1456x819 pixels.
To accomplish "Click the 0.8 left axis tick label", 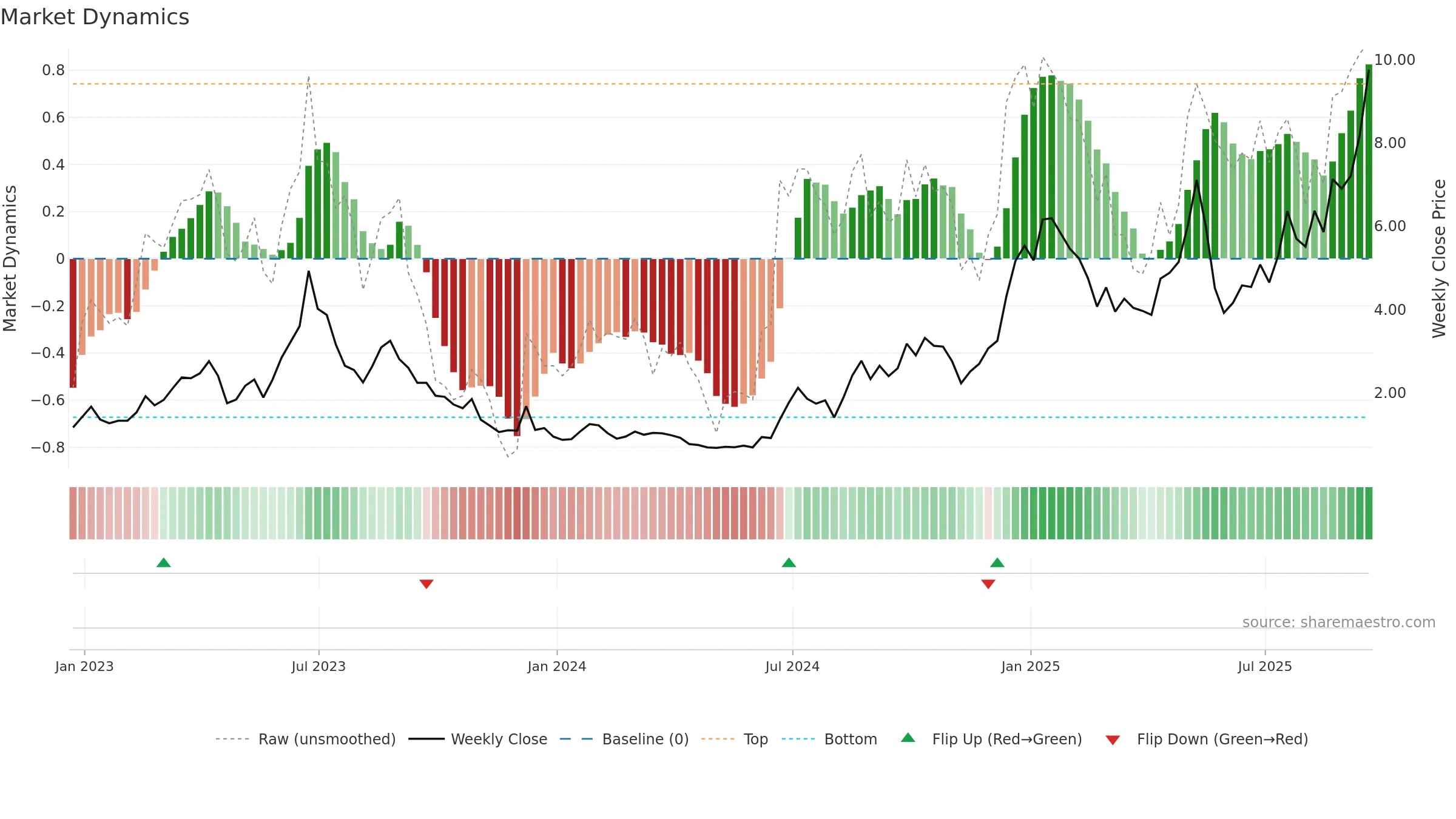I will (53, 70).
